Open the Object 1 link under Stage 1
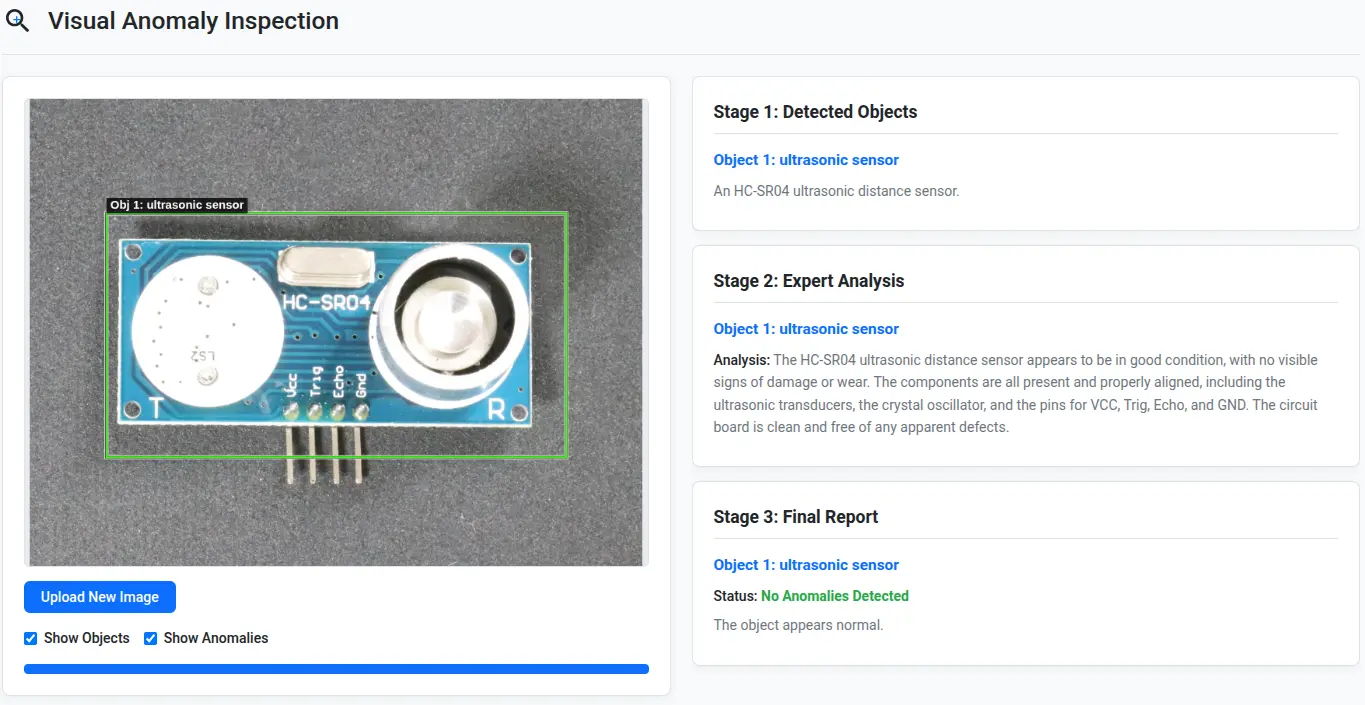Screen dimensions: 1365x705 pyautogui.click(x=805, y=160)
